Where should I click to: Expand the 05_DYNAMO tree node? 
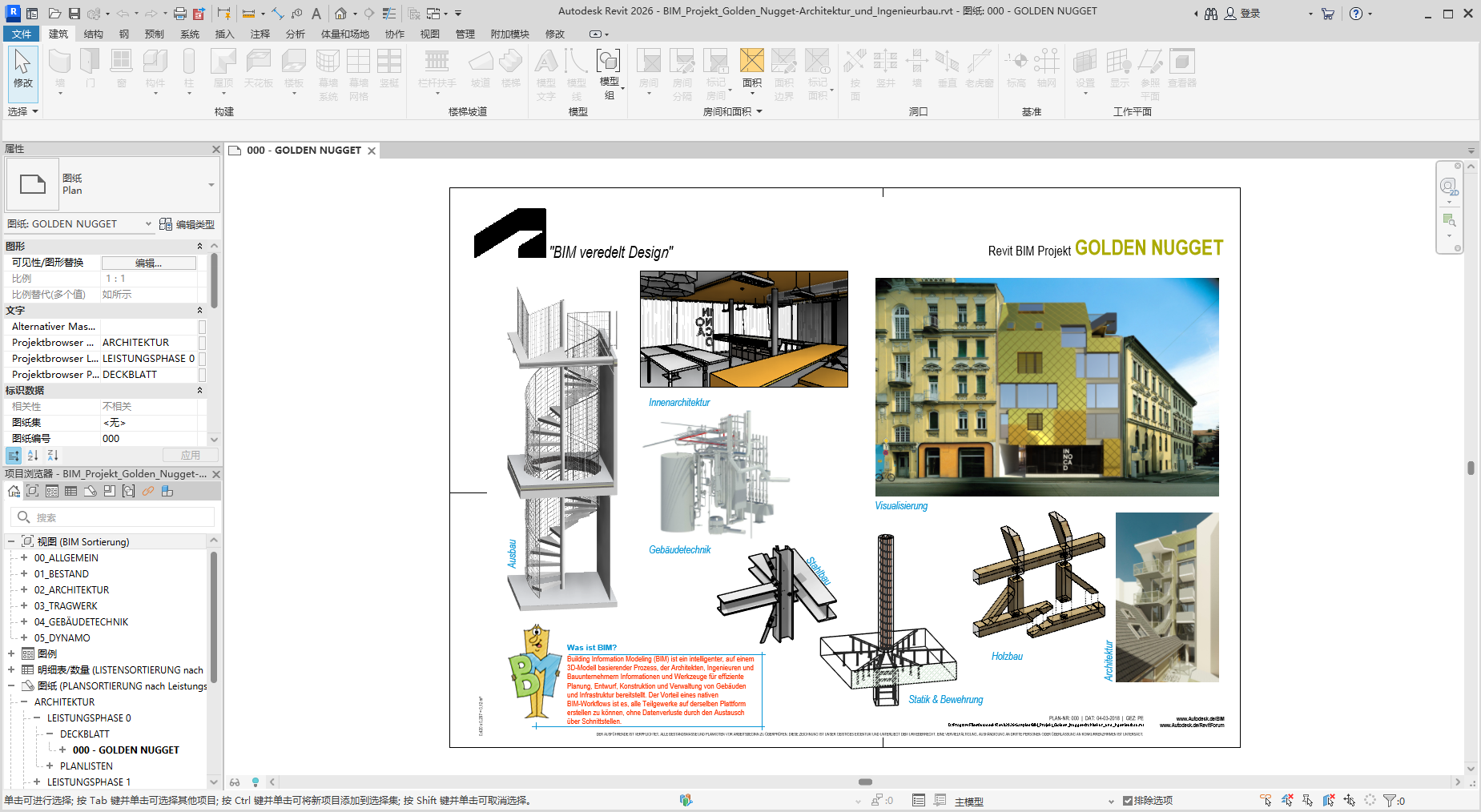tap(24, 637)
